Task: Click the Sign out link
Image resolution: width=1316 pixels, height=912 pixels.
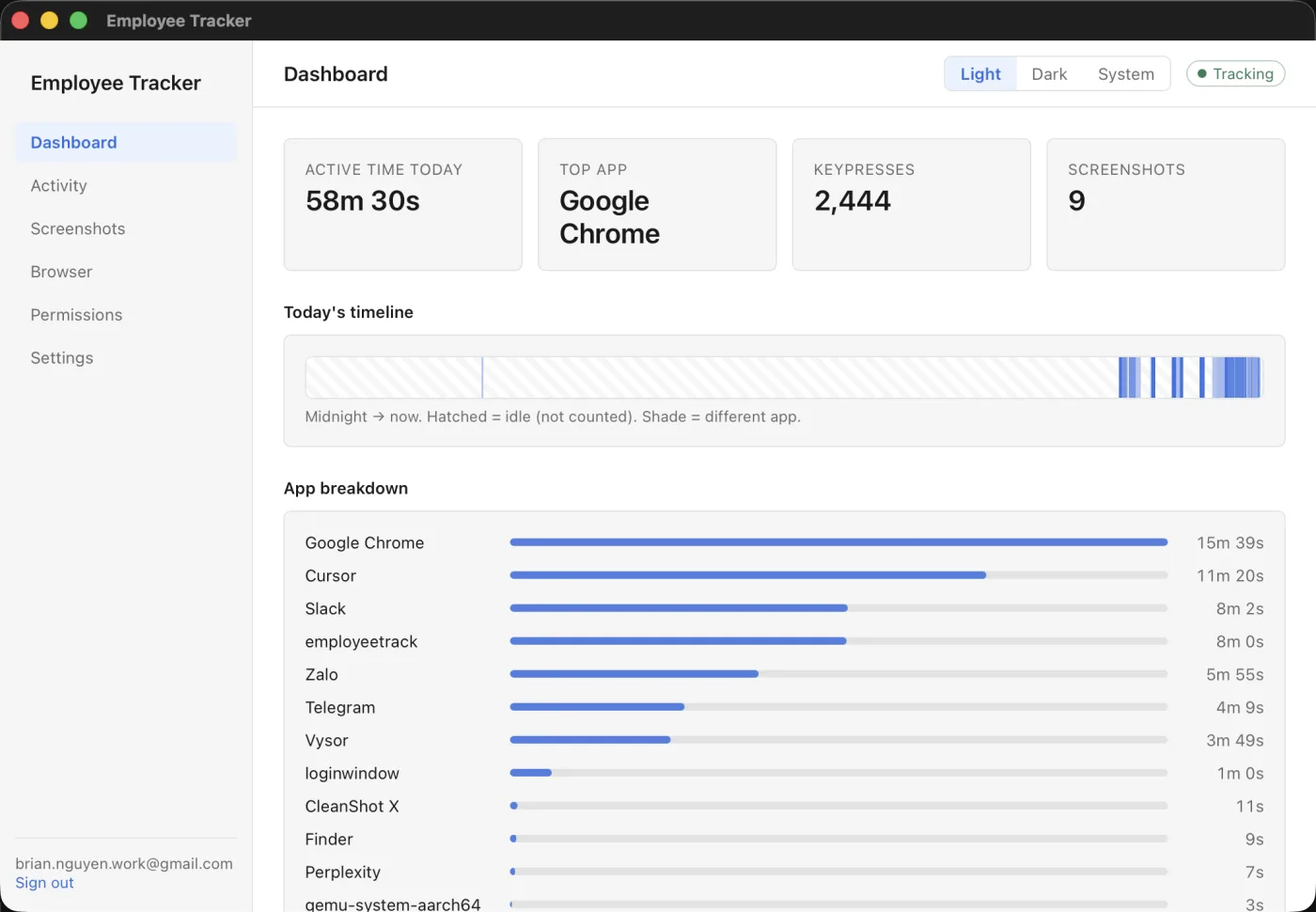Action: (x=44, y=883)
